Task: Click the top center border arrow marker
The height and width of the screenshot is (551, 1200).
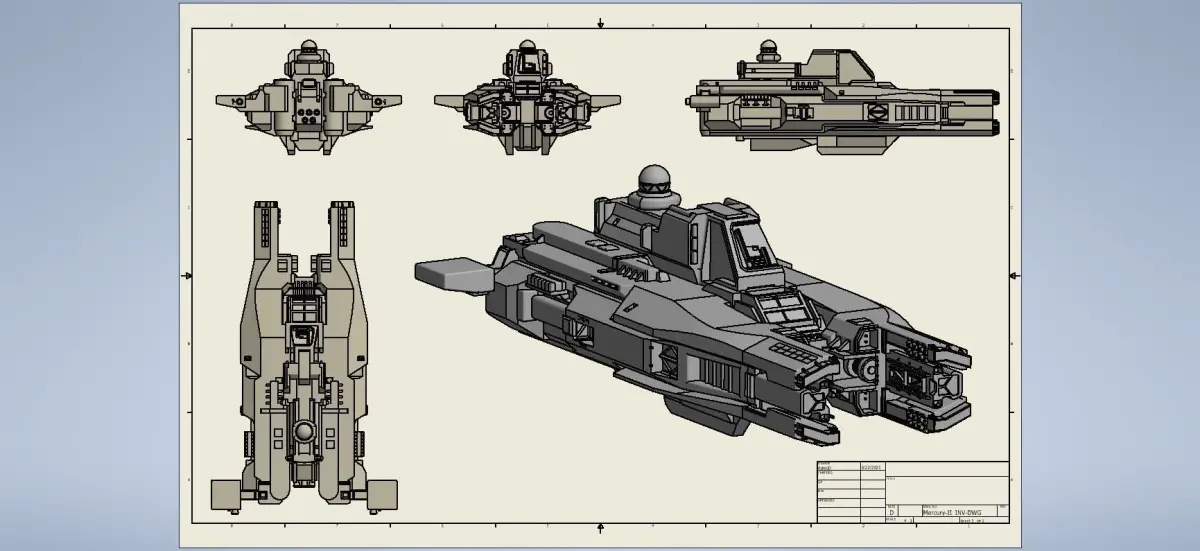Action: 600,21
